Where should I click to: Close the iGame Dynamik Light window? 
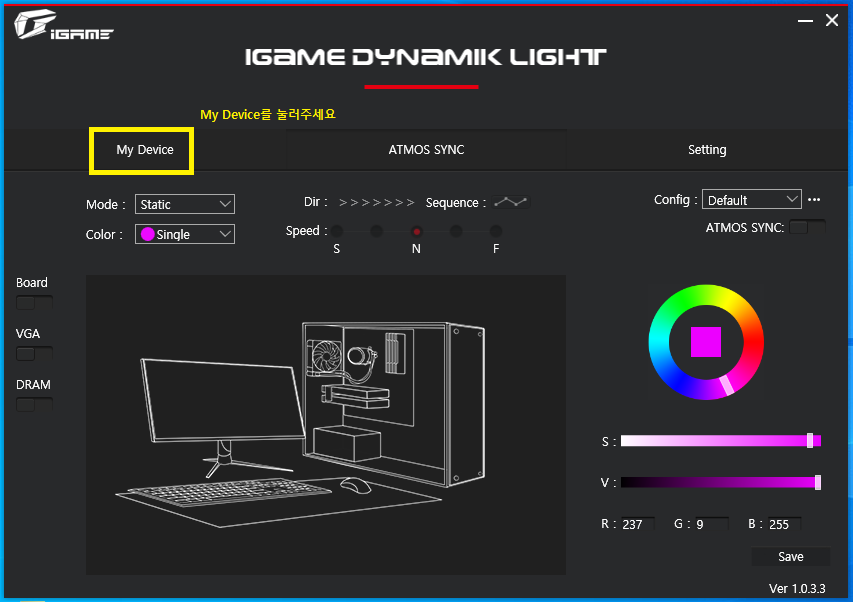point(832,20)
